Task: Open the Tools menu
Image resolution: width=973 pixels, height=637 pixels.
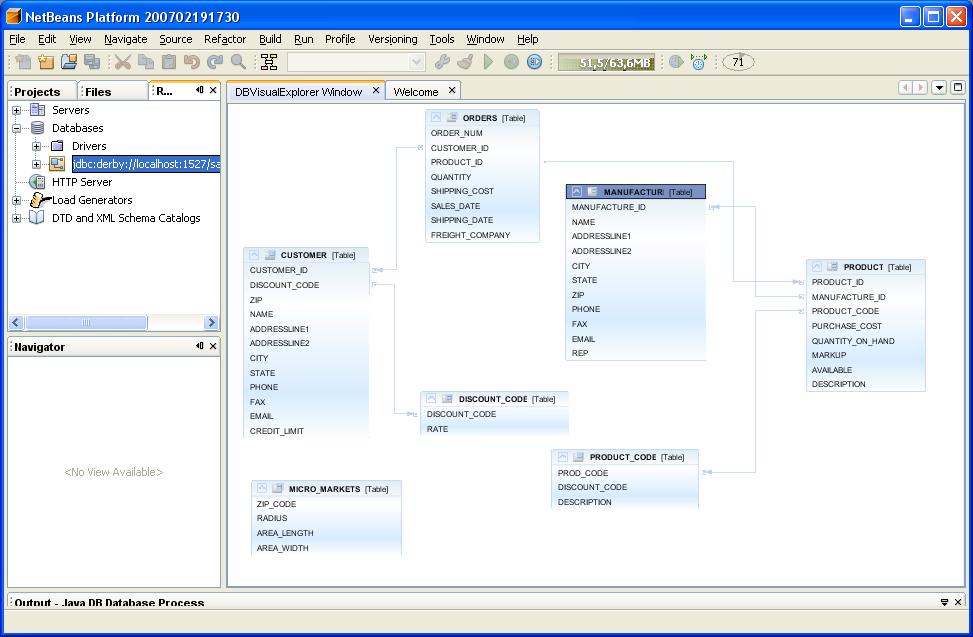Action: click(442, 39)
